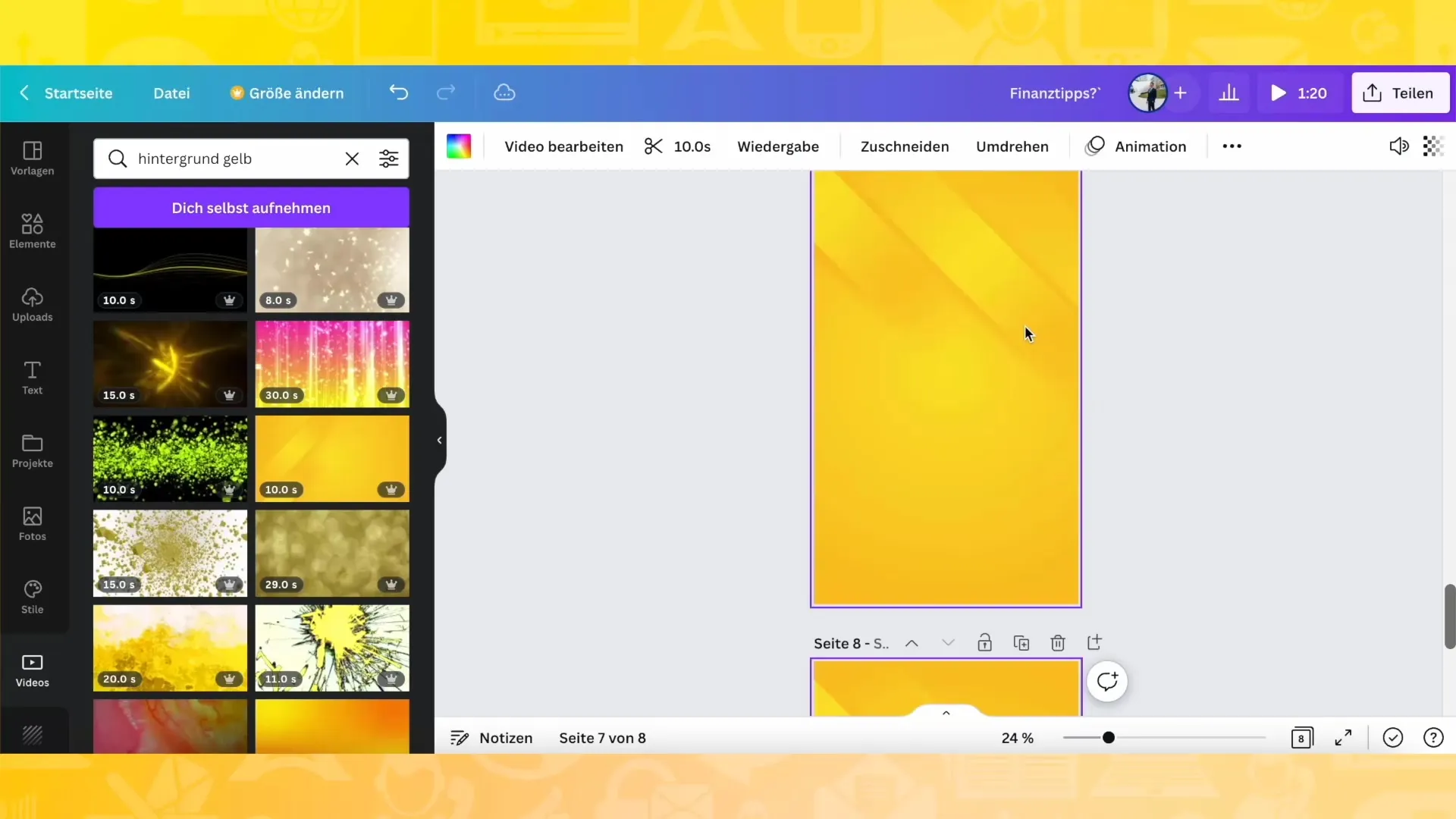The width and height of the screenshot is (1456, 819).
Task: Click the vertical canvas scrollbar handle
Action: [1449, 616]
